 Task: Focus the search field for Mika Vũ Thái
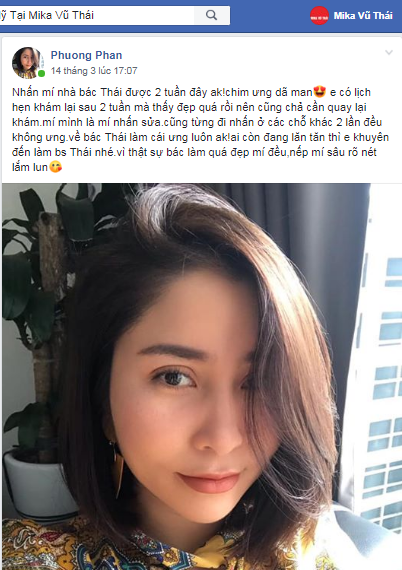tap(97, 15)
